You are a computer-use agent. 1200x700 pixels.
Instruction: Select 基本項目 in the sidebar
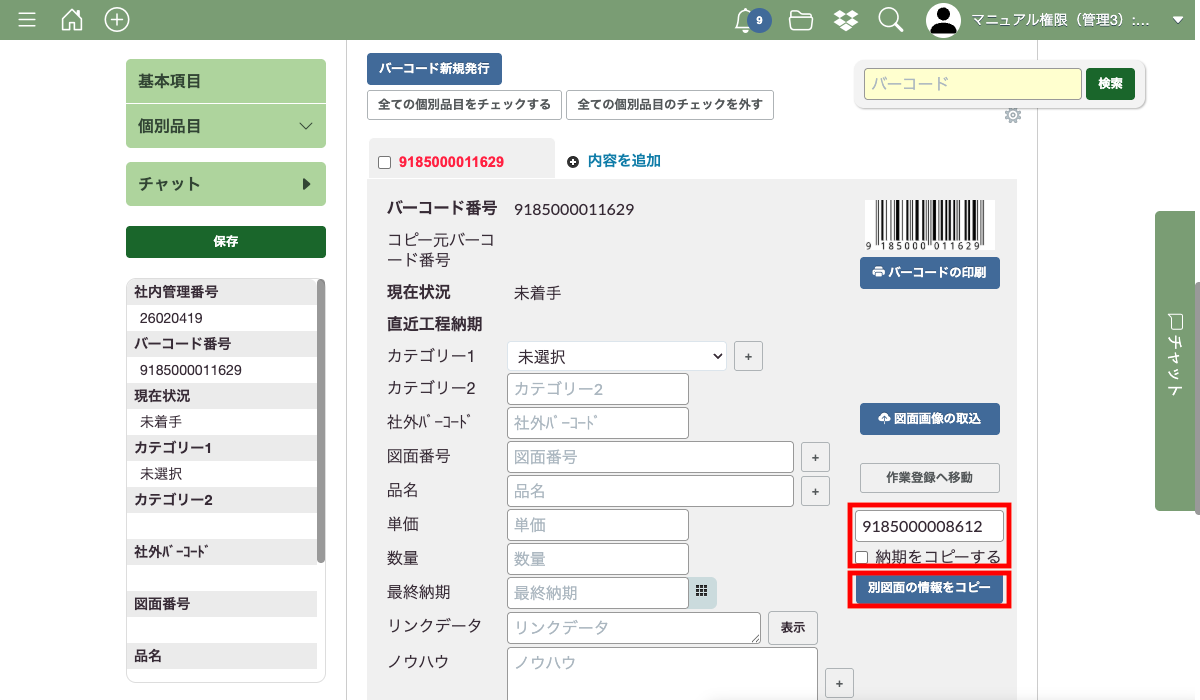[226, 81]
